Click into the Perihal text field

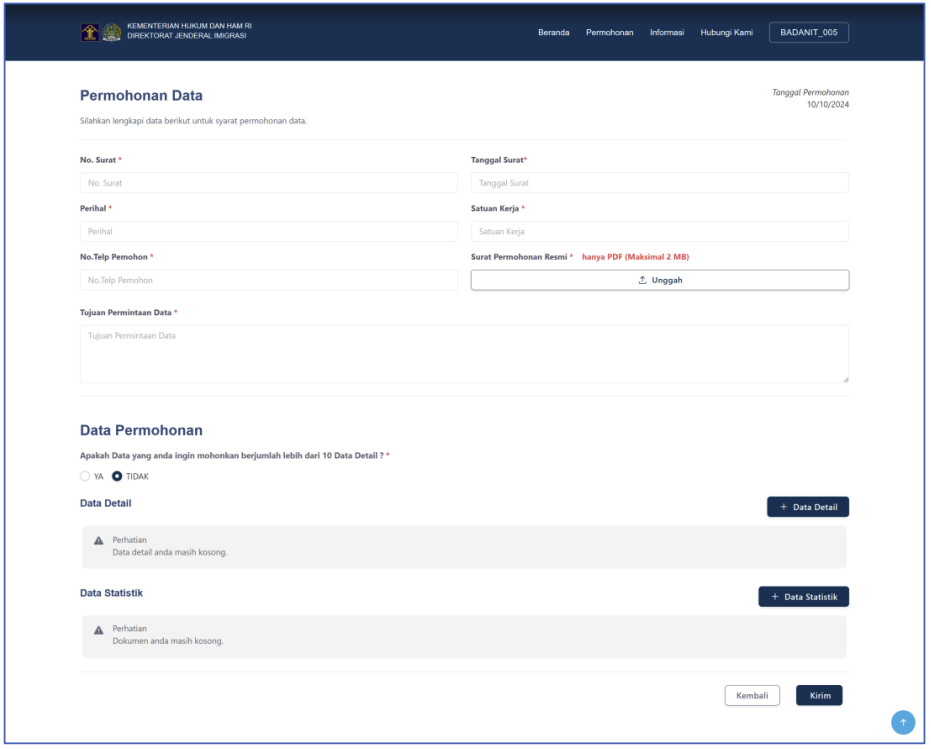[x=268, y=232]
